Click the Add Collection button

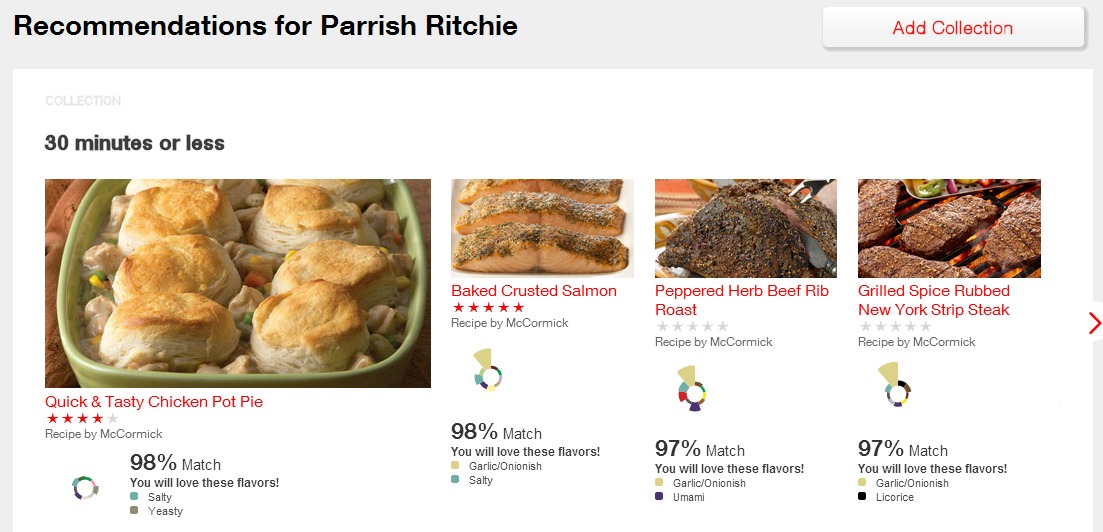(952, 28)
